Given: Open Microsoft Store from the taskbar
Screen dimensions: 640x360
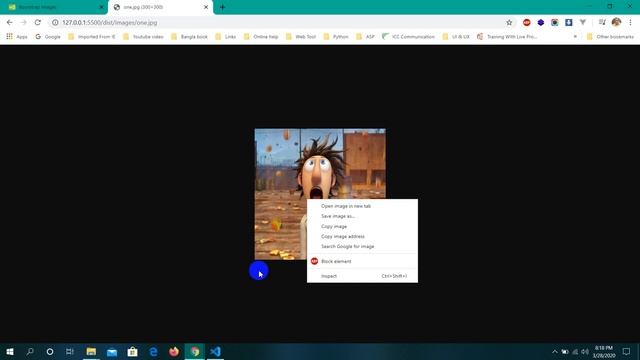Looking at the screenshot, I should (132, 351).
